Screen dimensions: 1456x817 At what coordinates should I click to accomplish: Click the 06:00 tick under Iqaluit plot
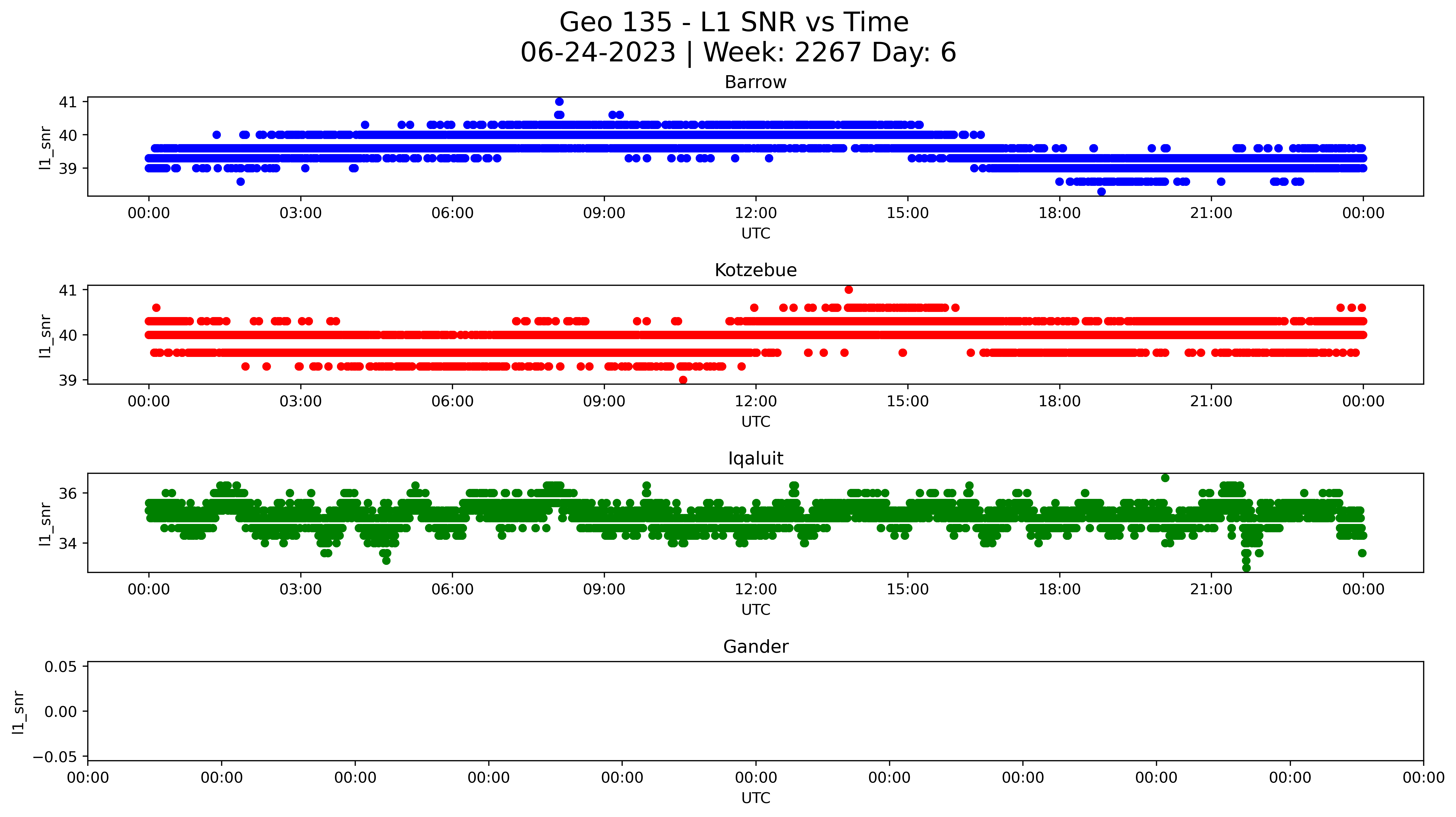click(x=453, y=590)
